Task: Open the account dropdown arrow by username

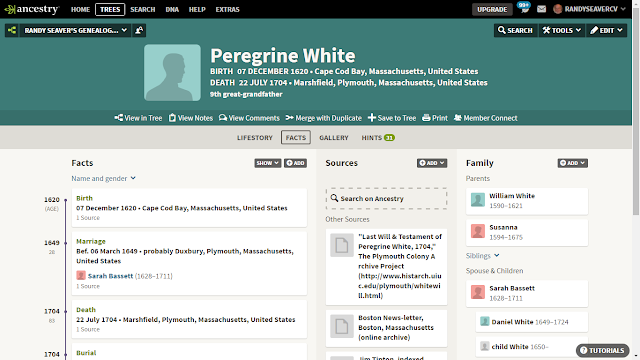Action: [623, 9]
